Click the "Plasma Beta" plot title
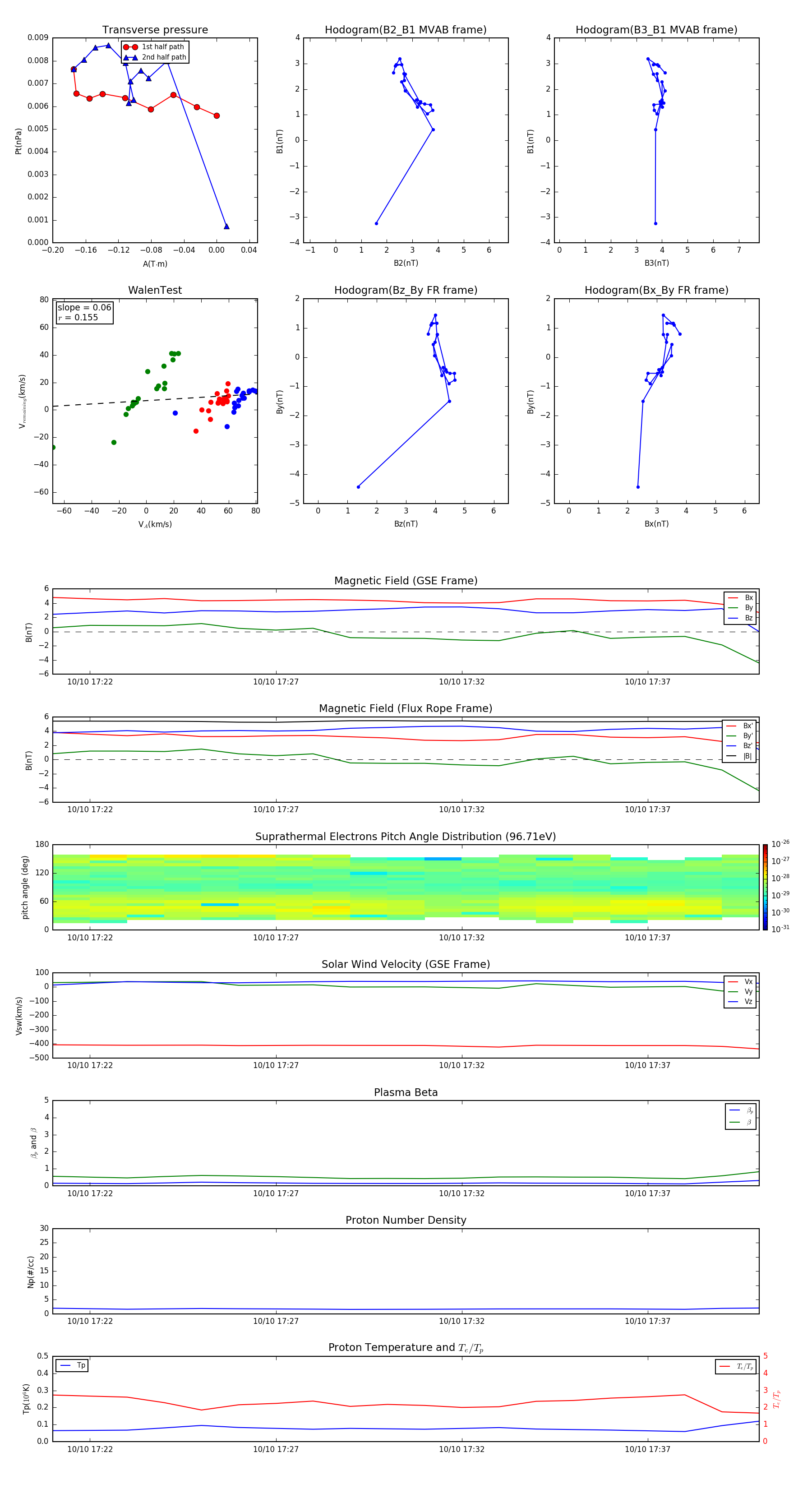 [406, 1093]
